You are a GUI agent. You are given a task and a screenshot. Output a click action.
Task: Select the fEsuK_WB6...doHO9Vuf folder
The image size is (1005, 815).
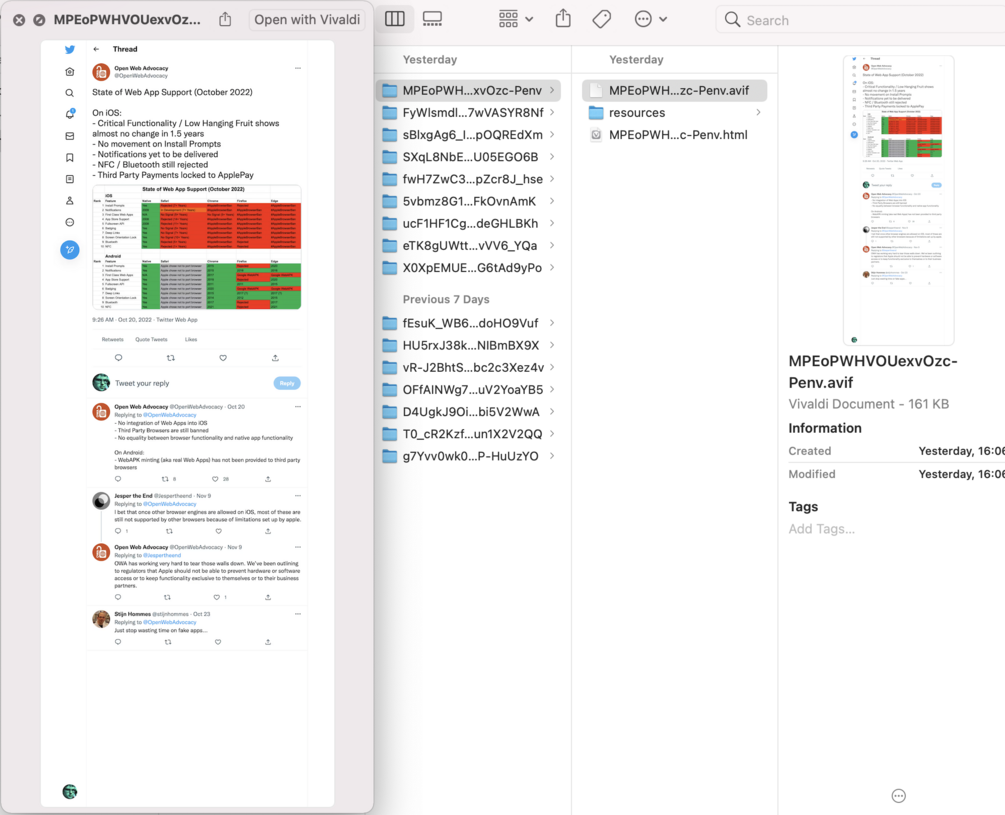pos(469,323)
